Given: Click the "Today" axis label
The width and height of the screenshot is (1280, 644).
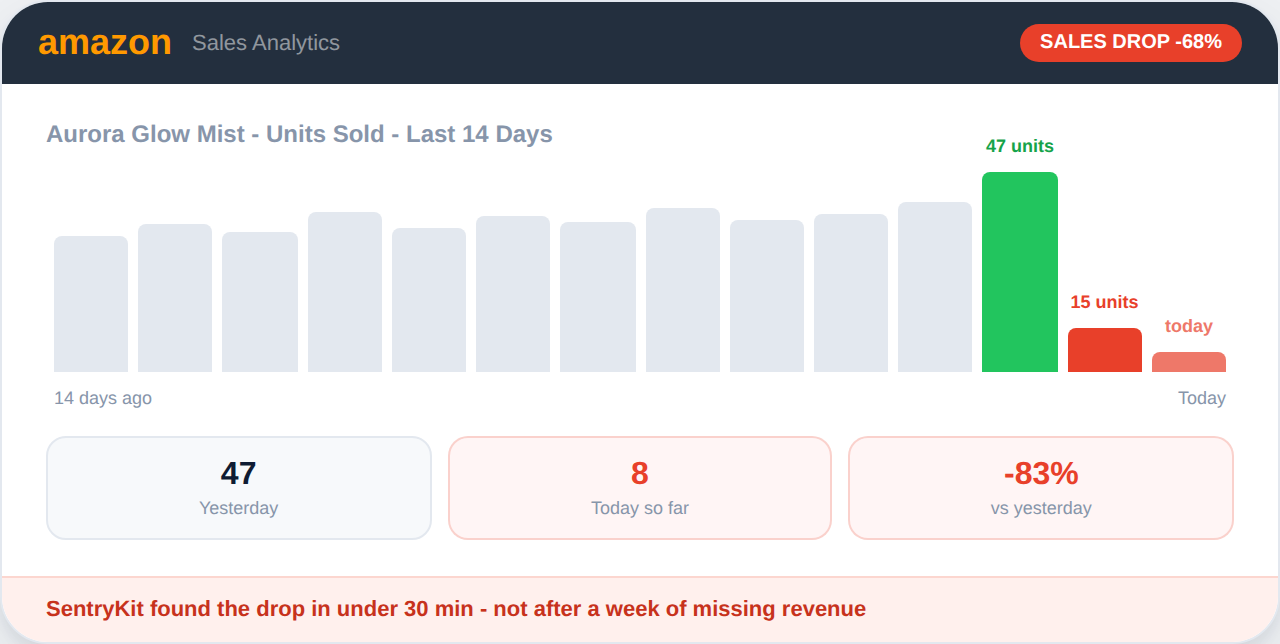Looking at the screenshot, I should click(1201, 398).
